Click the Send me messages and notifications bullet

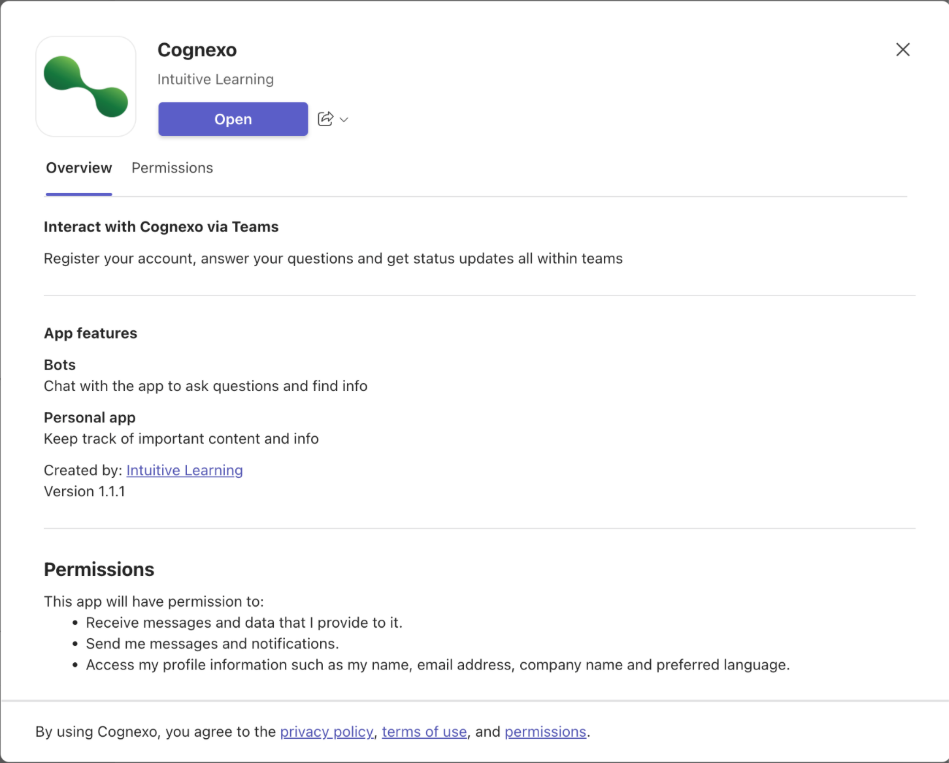pos(212,644)
